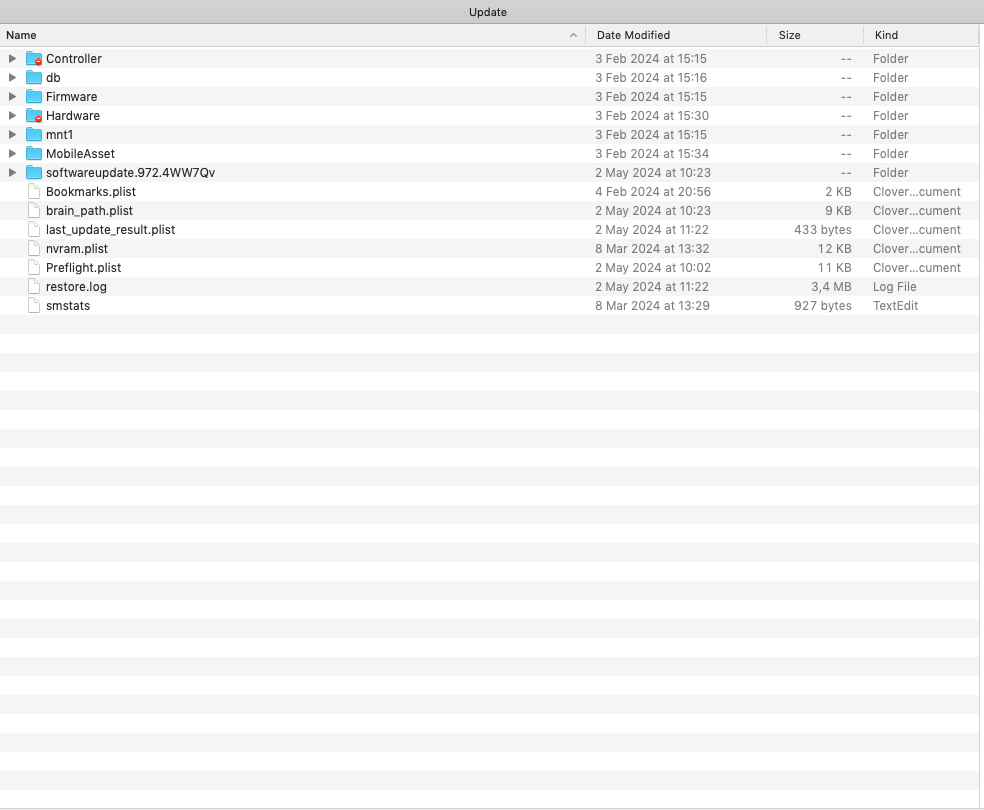Click the date 2 May 2024 at 10:02
This screenshot has height=810, width=984.
click(x=653, y=268)
